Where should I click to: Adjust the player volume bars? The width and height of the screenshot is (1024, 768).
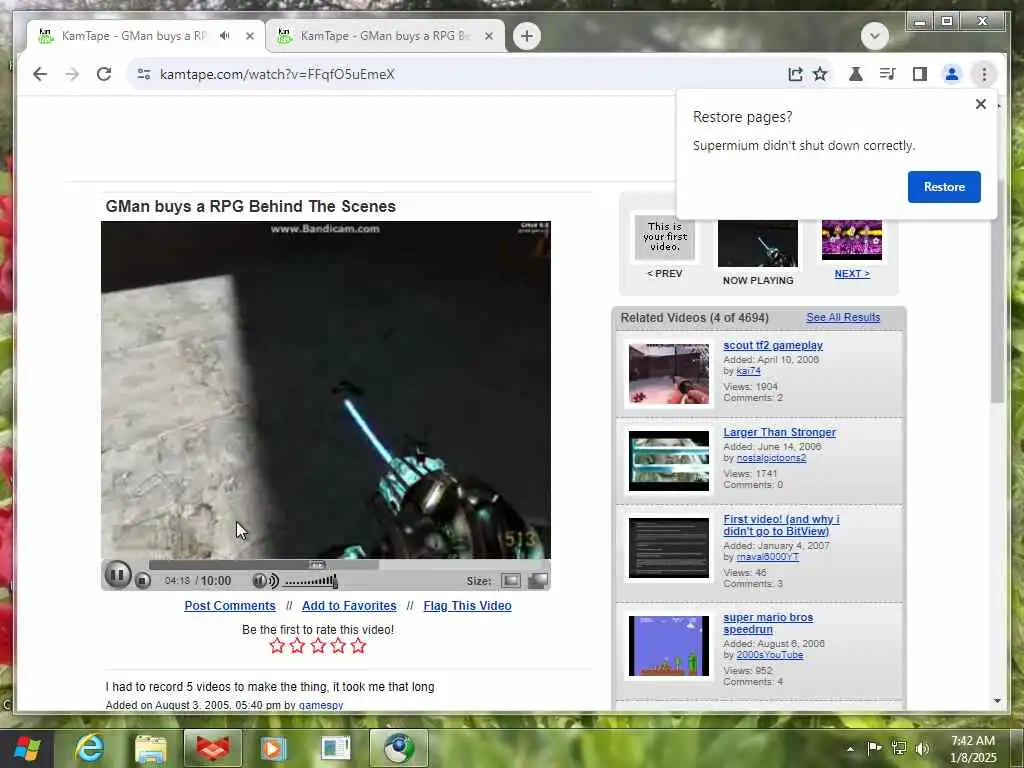311,581
